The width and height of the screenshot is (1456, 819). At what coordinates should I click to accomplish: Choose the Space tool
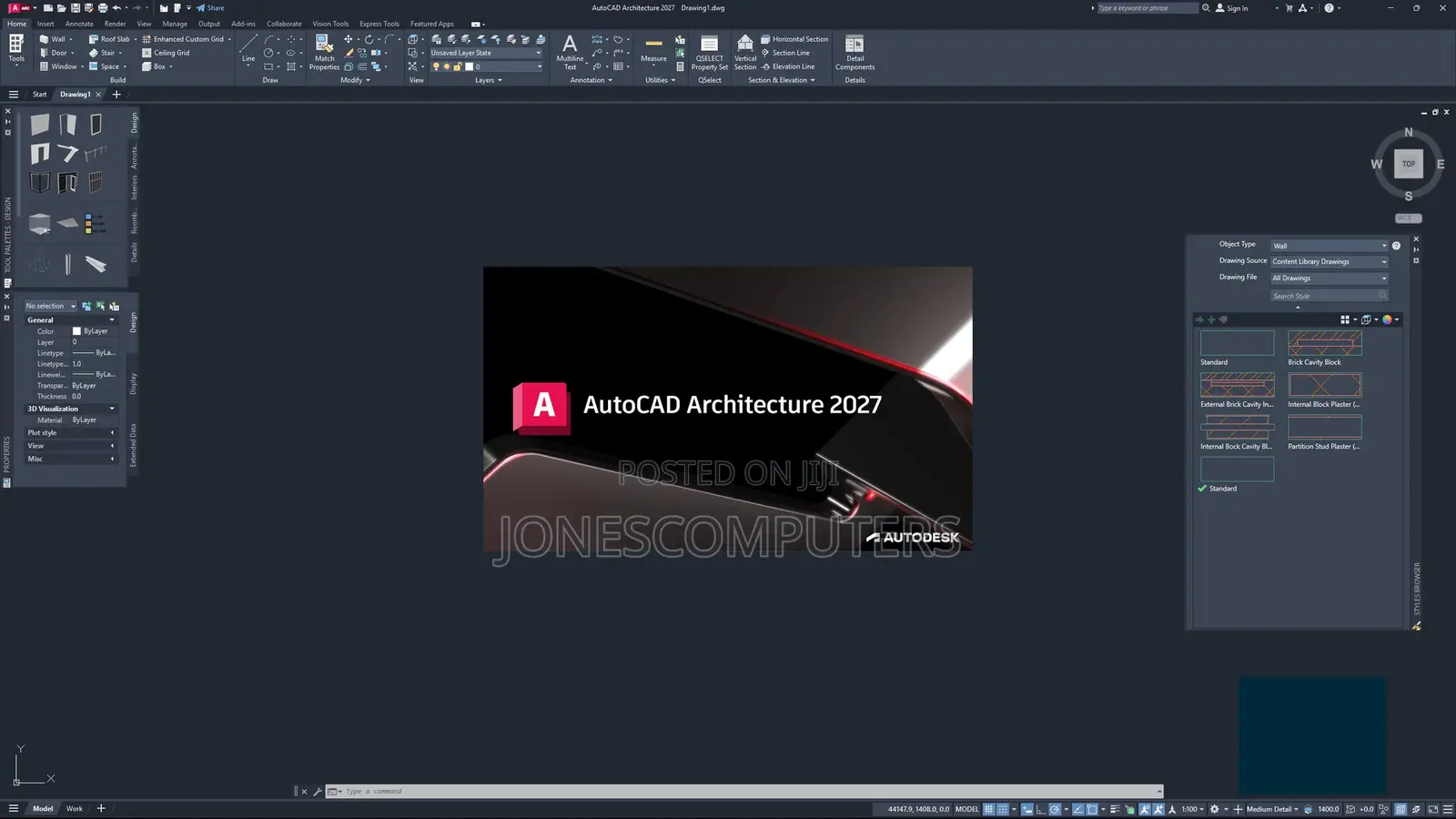(x=104, y=66)
